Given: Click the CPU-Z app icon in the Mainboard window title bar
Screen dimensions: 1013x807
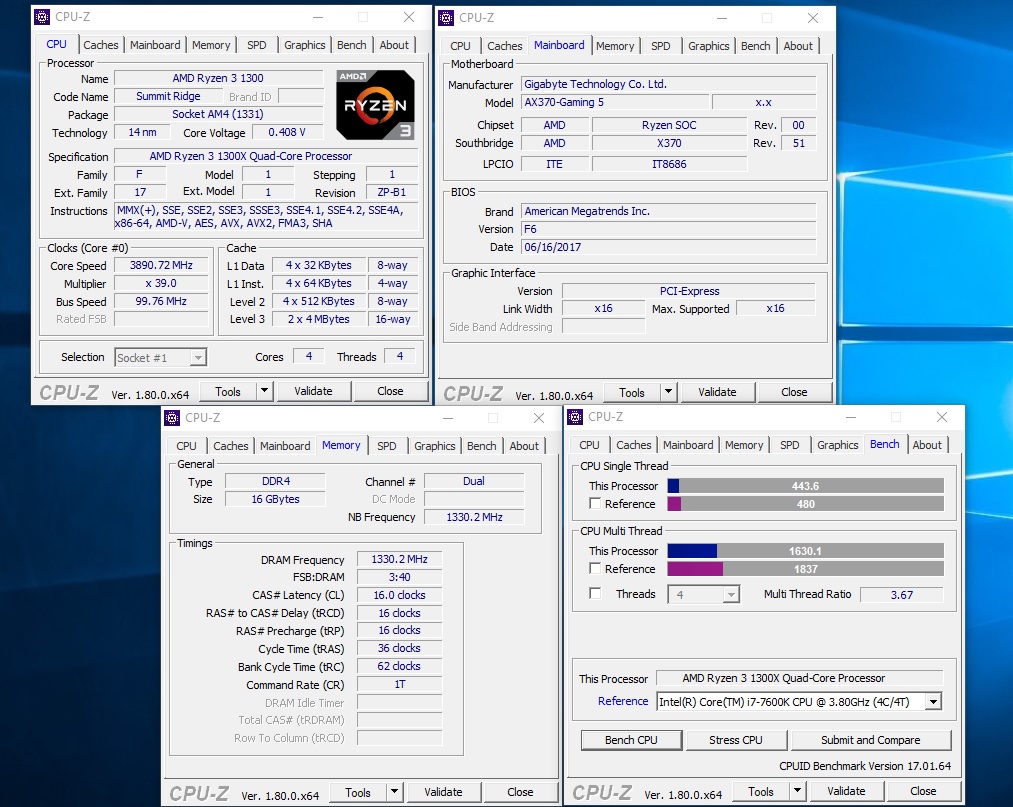Looking at the screenshot, I should point(446,17).
